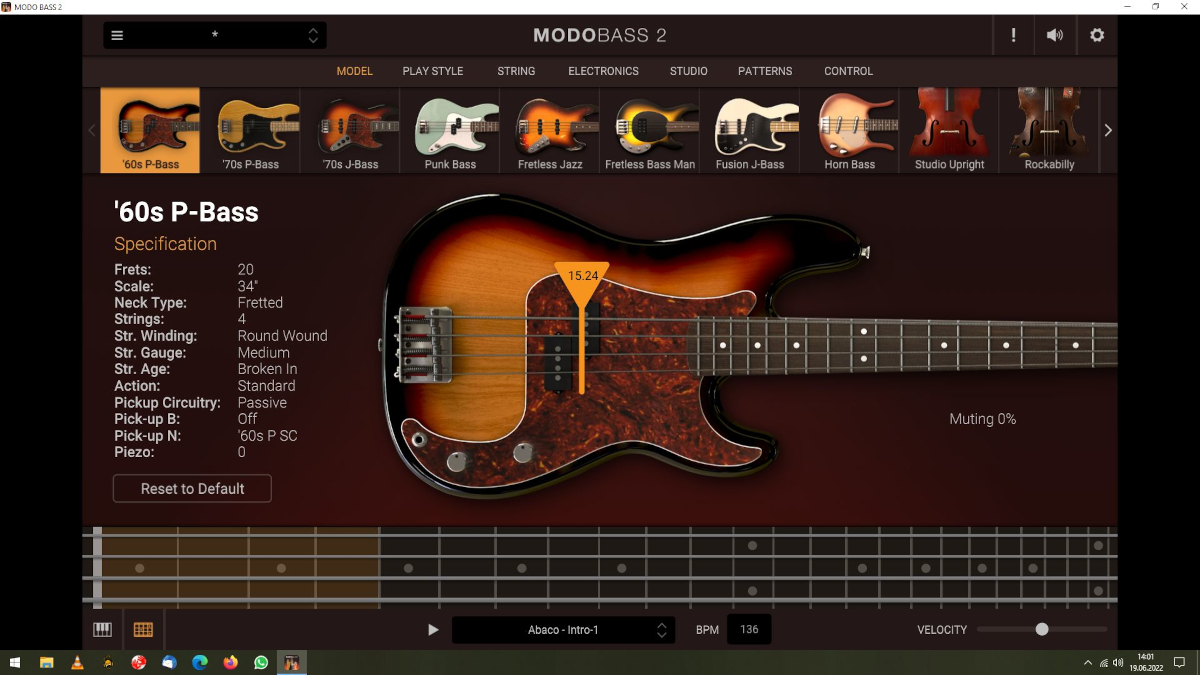Click the Action value Standard
This screenshot has height=675, width=1200.
coord(266,386)
